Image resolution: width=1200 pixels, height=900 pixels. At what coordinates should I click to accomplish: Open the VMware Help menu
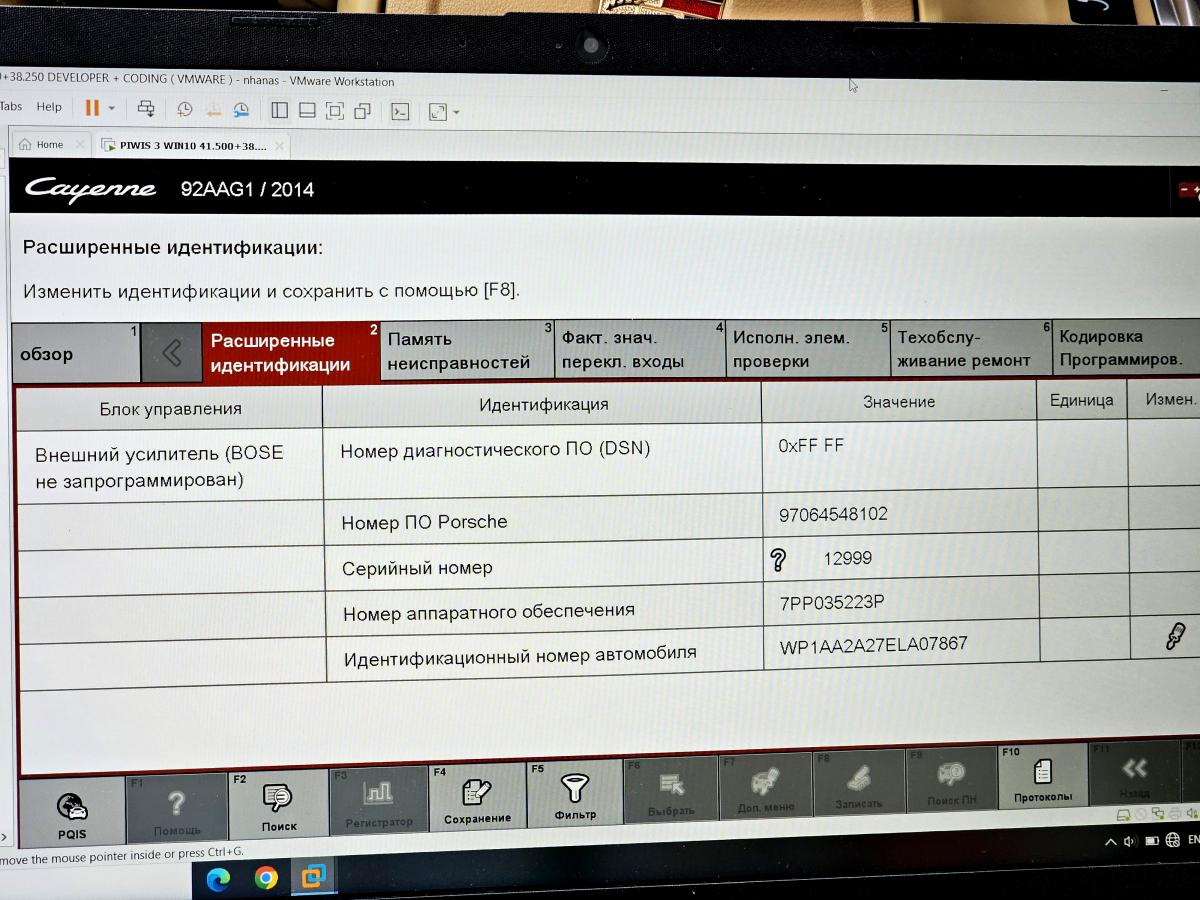(x=49, y=107)
